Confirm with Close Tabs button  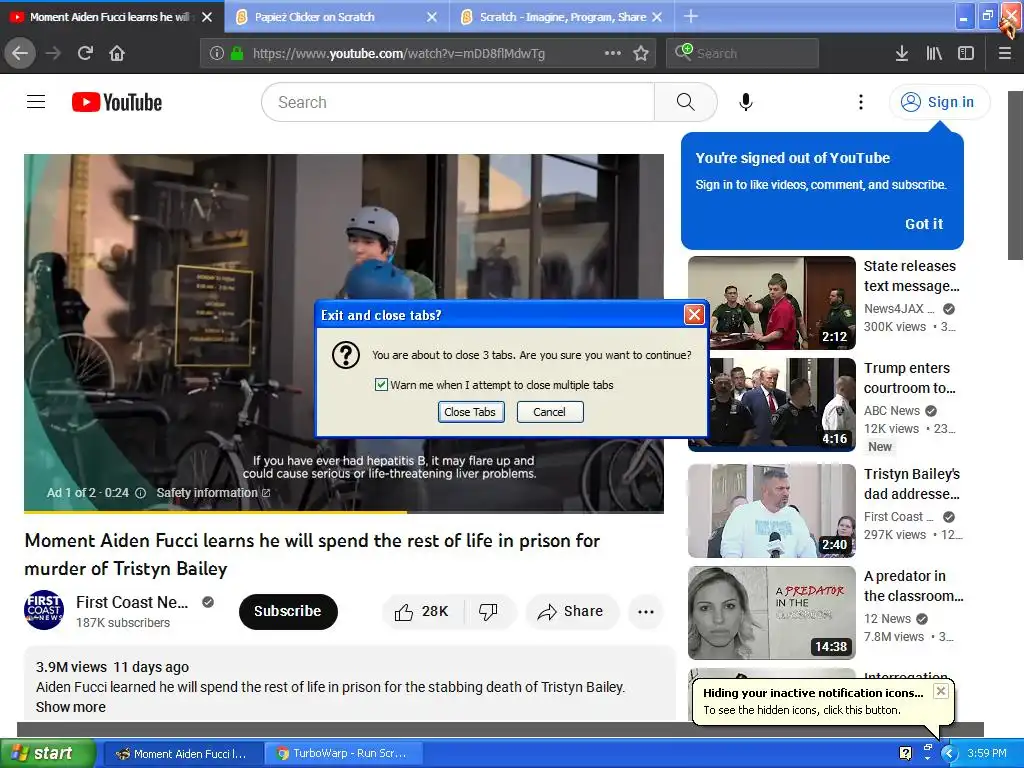point(470,412)
